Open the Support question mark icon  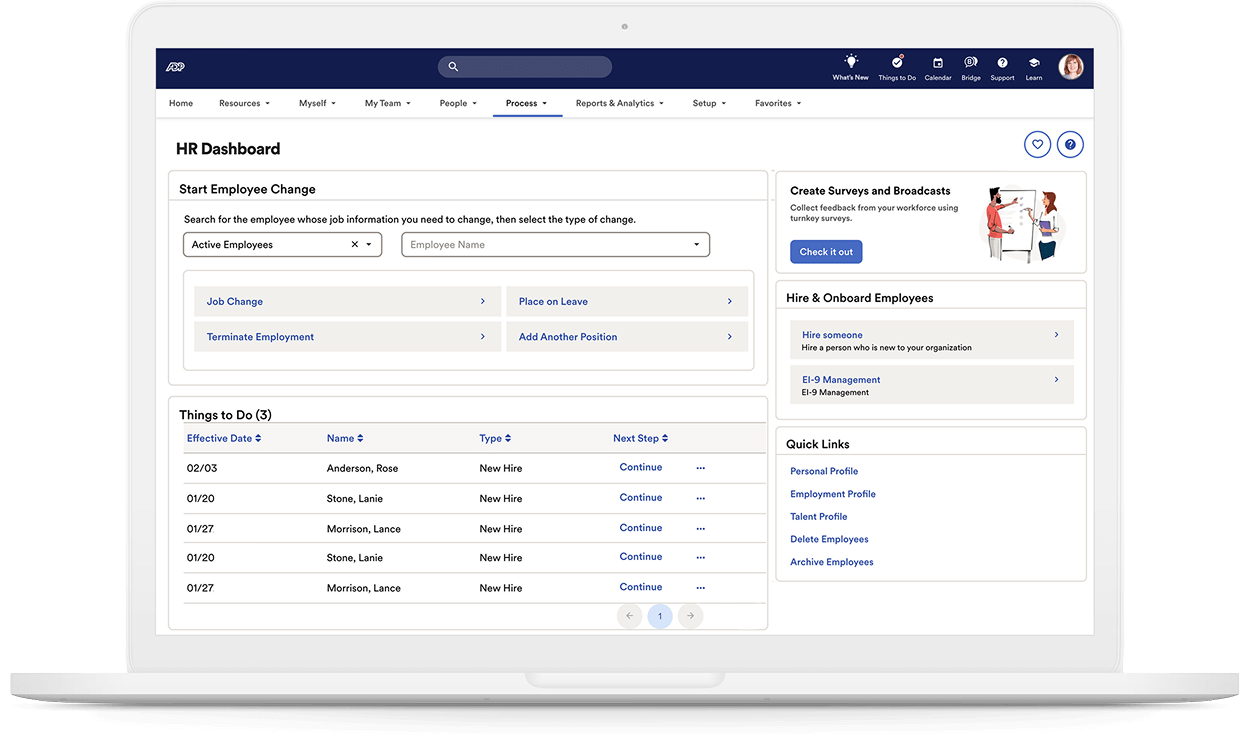[x=1002, y=63]
